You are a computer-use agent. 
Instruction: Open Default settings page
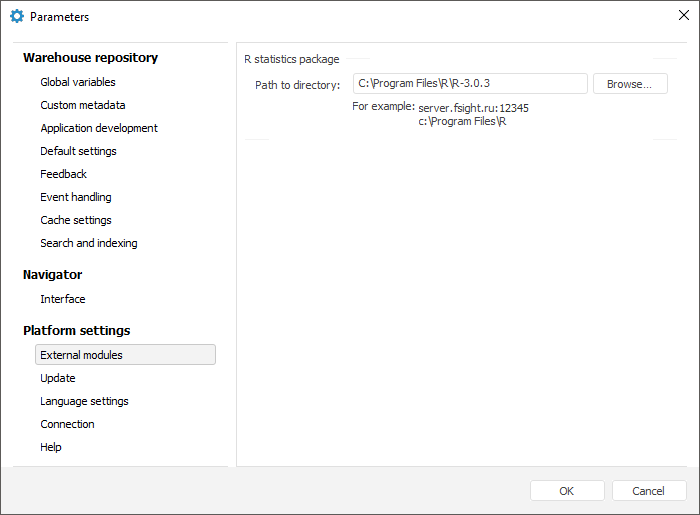coord(78,151)
